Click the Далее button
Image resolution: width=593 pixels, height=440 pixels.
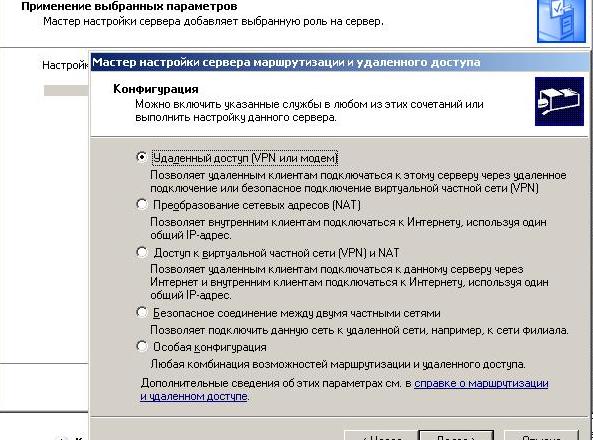click(x=456, y=435)
